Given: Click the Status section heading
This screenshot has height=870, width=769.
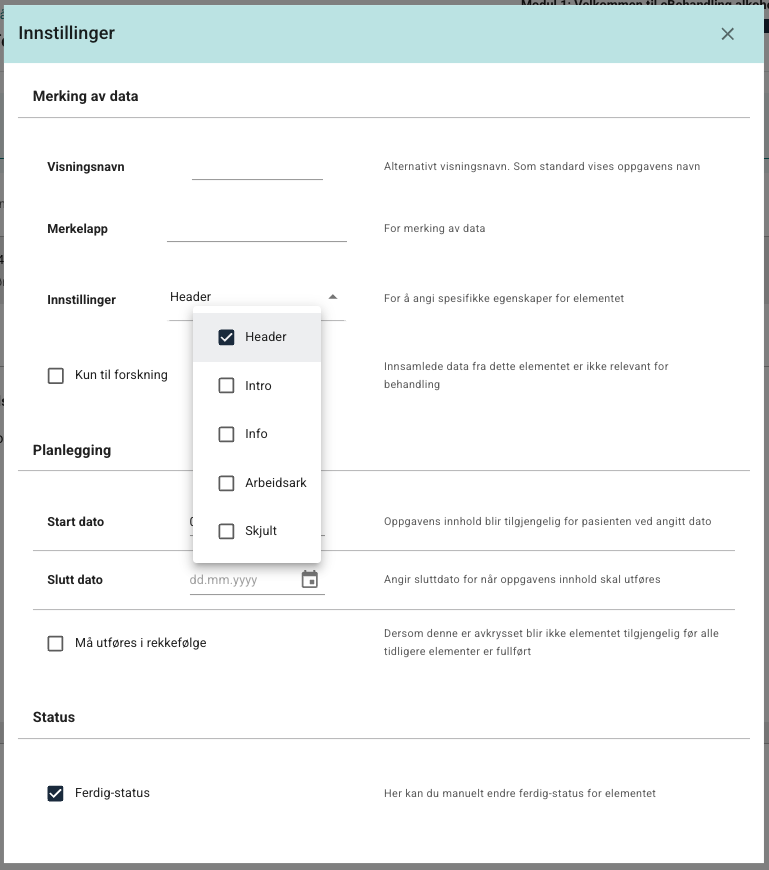Looking at the screenshot, I should point(54,717).
